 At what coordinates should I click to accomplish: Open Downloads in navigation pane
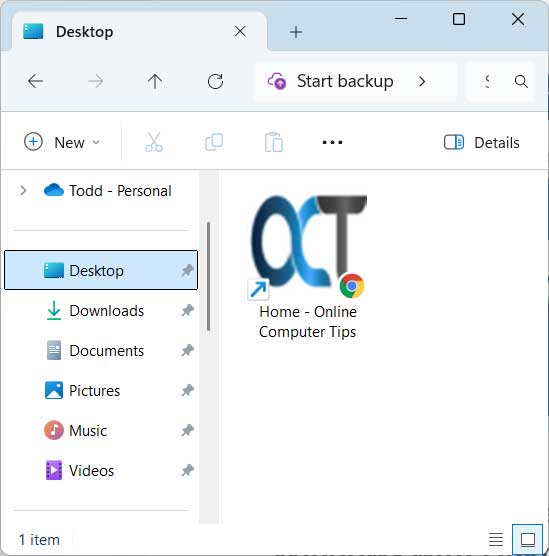(101, 311)
